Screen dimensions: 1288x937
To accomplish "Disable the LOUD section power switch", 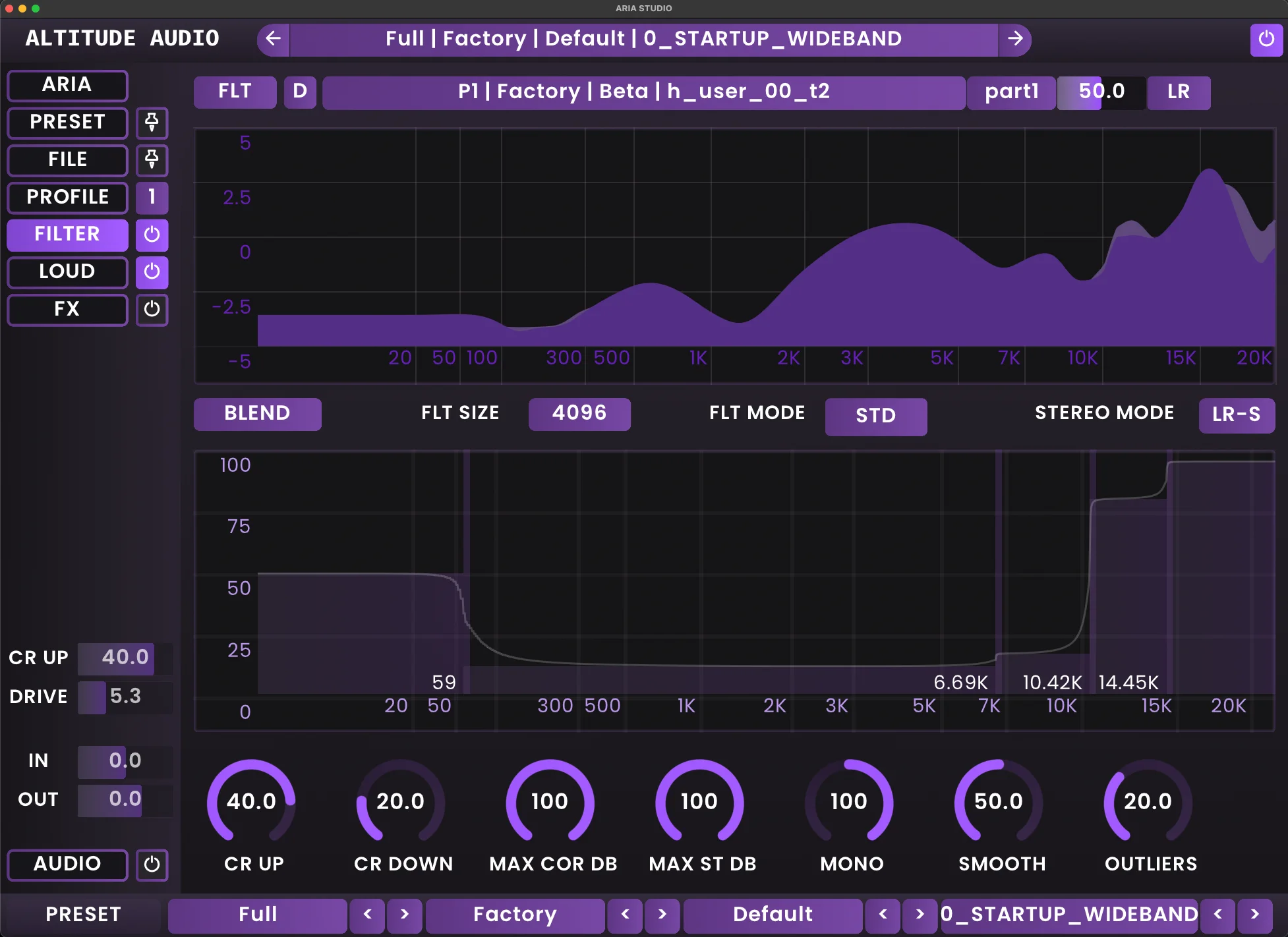I will click(x=152, y=272).
